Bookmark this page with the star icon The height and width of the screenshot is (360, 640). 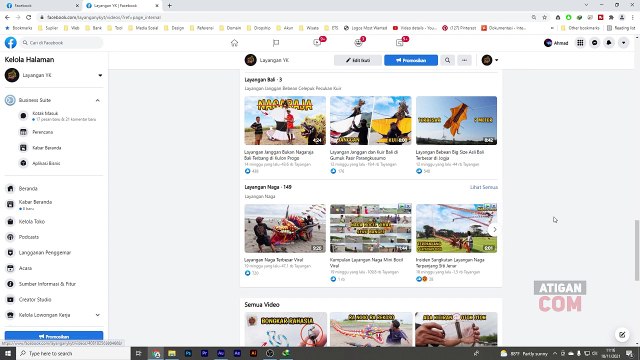pos(544,17)
